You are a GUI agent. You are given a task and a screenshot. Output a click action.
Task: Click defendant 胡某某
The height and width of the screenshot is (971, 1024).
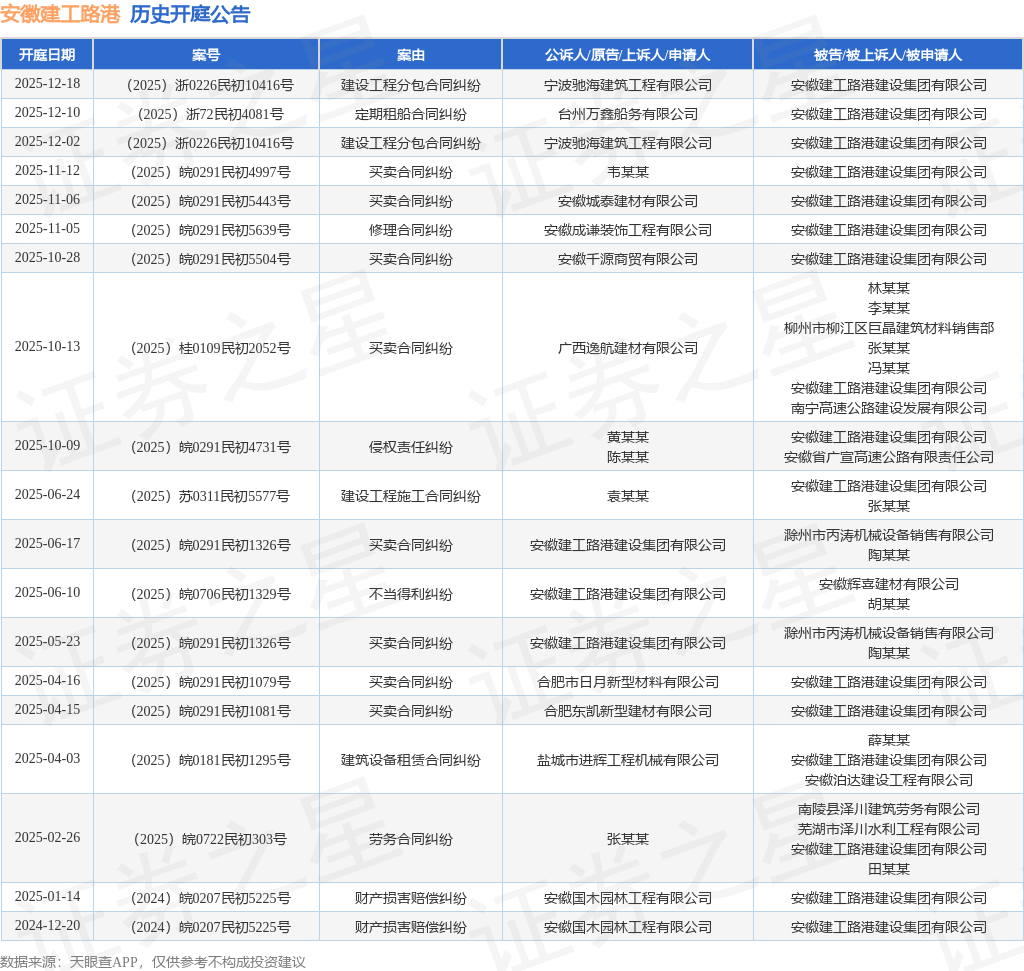888,604
